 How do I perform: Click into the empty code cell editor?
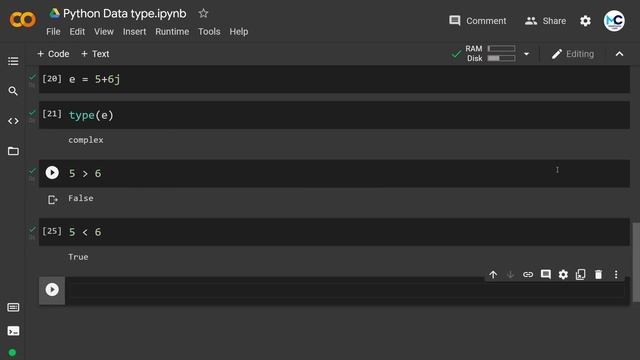click(347, 290)
